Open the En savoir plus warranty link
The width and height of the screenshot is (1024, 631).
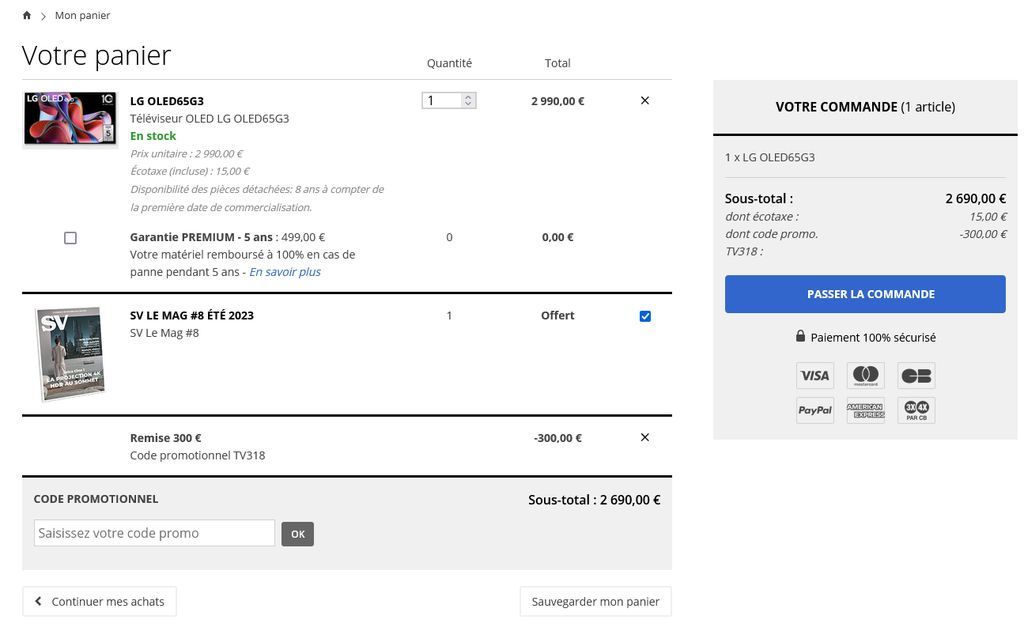(285, 272)
